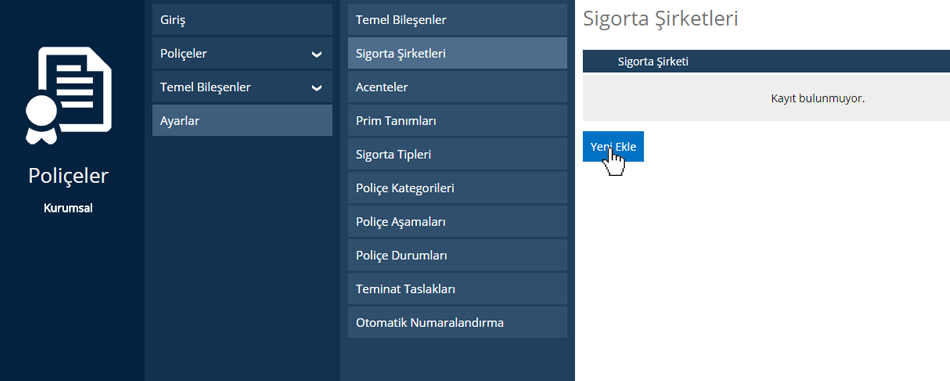
Task: Open the Ayarlar menu item
Action: pos(242,121)
